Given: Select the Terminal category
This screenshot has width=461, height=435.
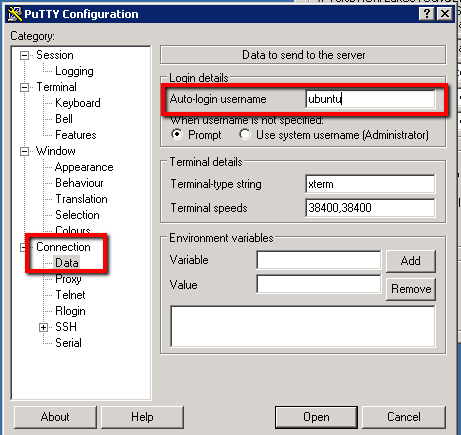Looking at the screenshot, I should (56, 87).
